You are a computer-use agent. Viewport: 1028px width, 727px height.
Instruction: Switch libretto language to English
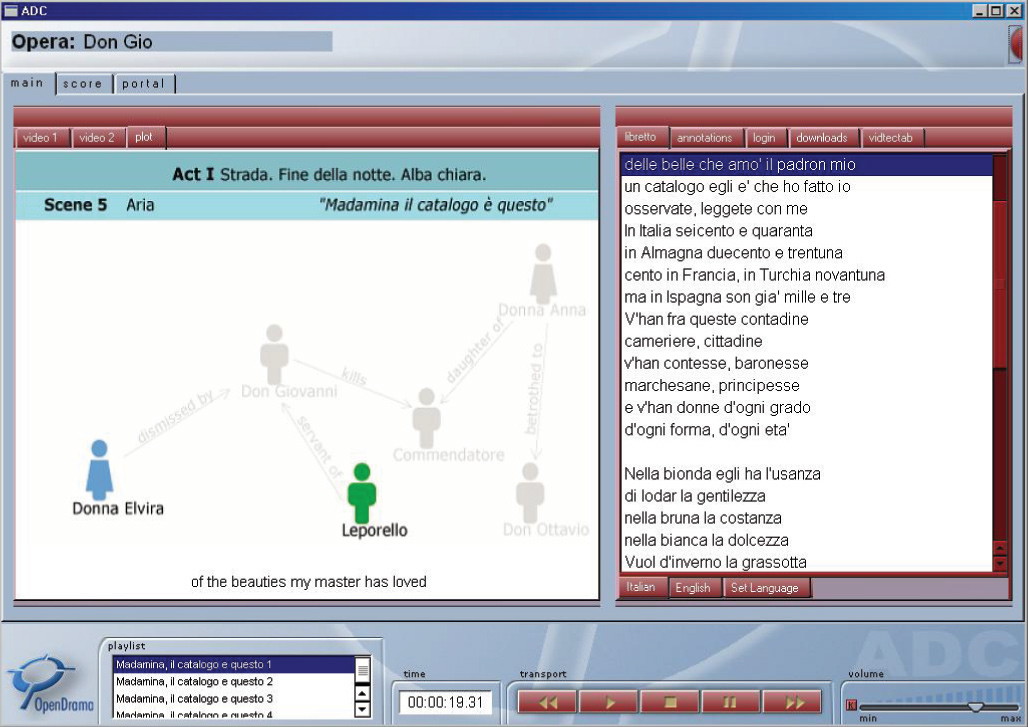pyautogui.click(x=693, y=588)
